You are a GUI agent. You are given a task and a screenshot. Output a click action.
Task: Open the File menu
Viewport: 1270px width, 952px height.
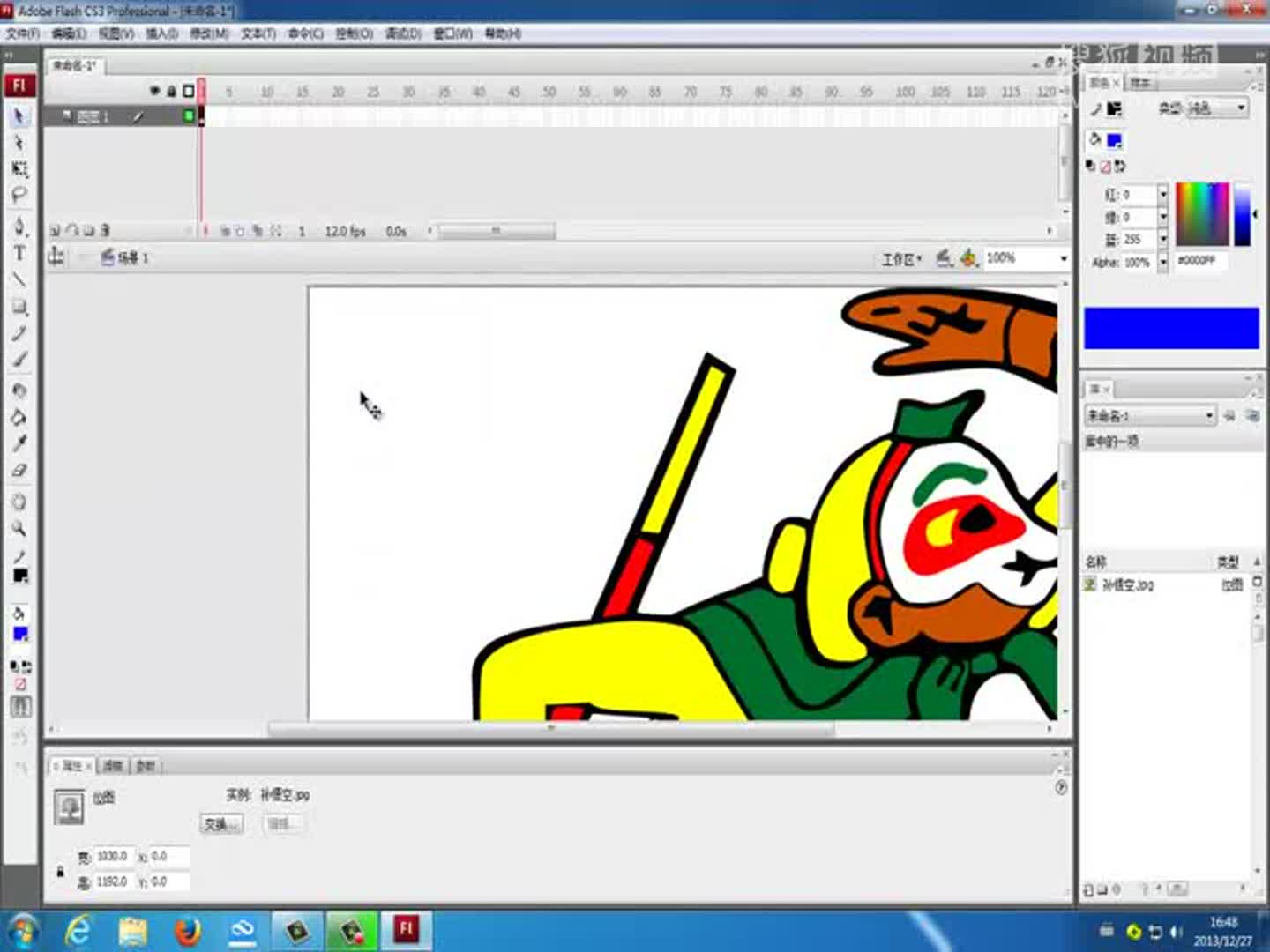pyautogui.click(x=22, y=33)
